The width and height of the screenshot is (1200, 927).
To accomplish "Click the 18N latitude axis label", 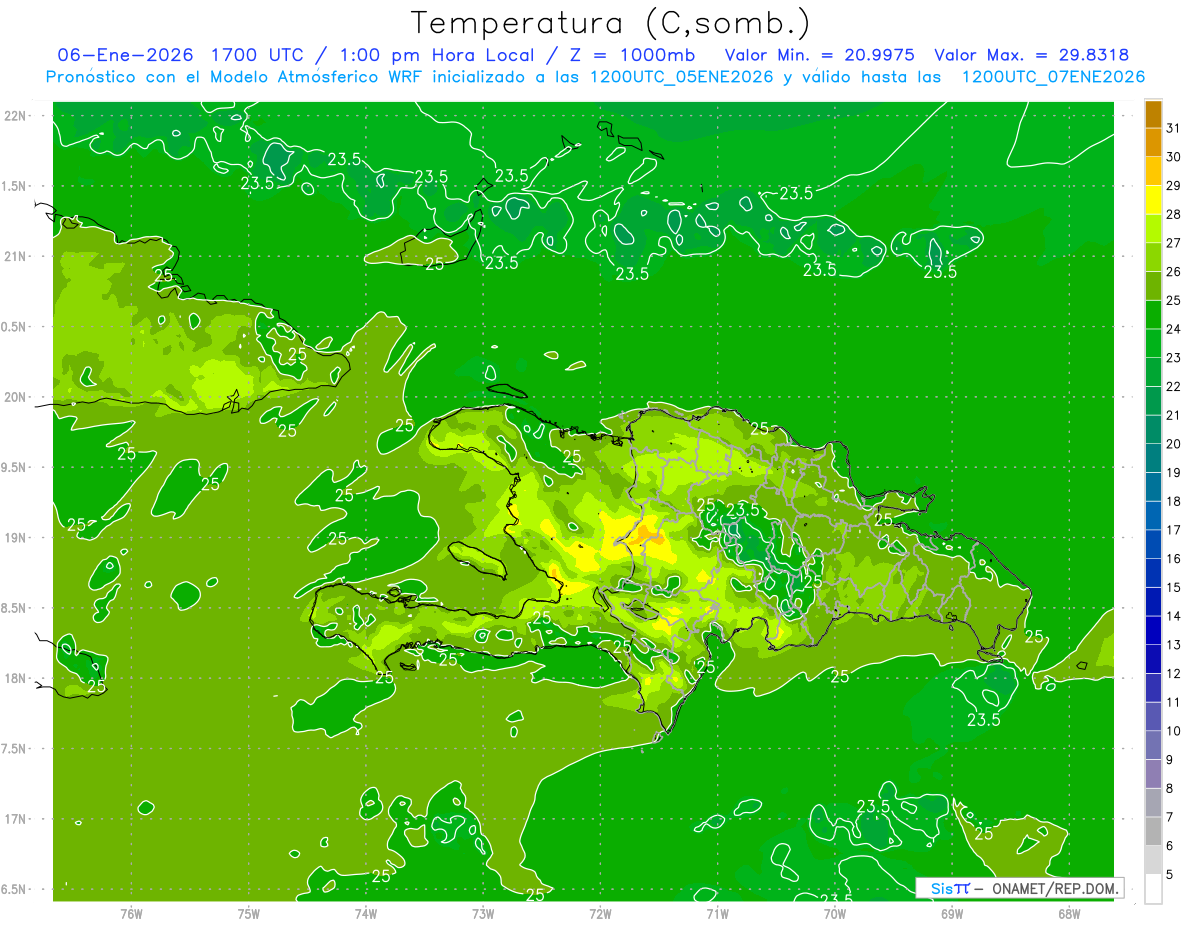I will click(15, 678).
